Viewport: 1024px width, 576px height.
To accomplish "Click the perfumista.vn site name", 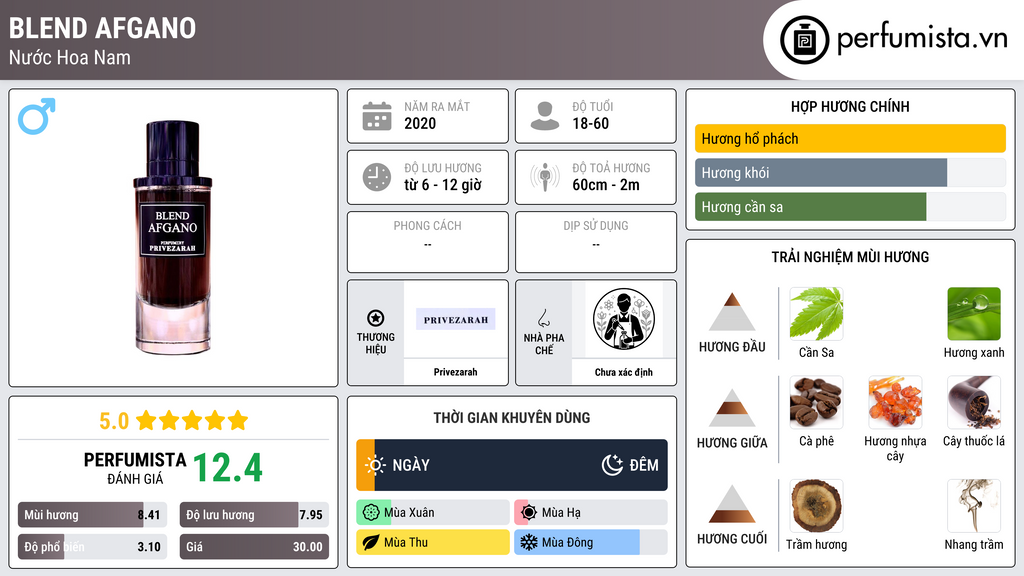I will tap(922, 38).
